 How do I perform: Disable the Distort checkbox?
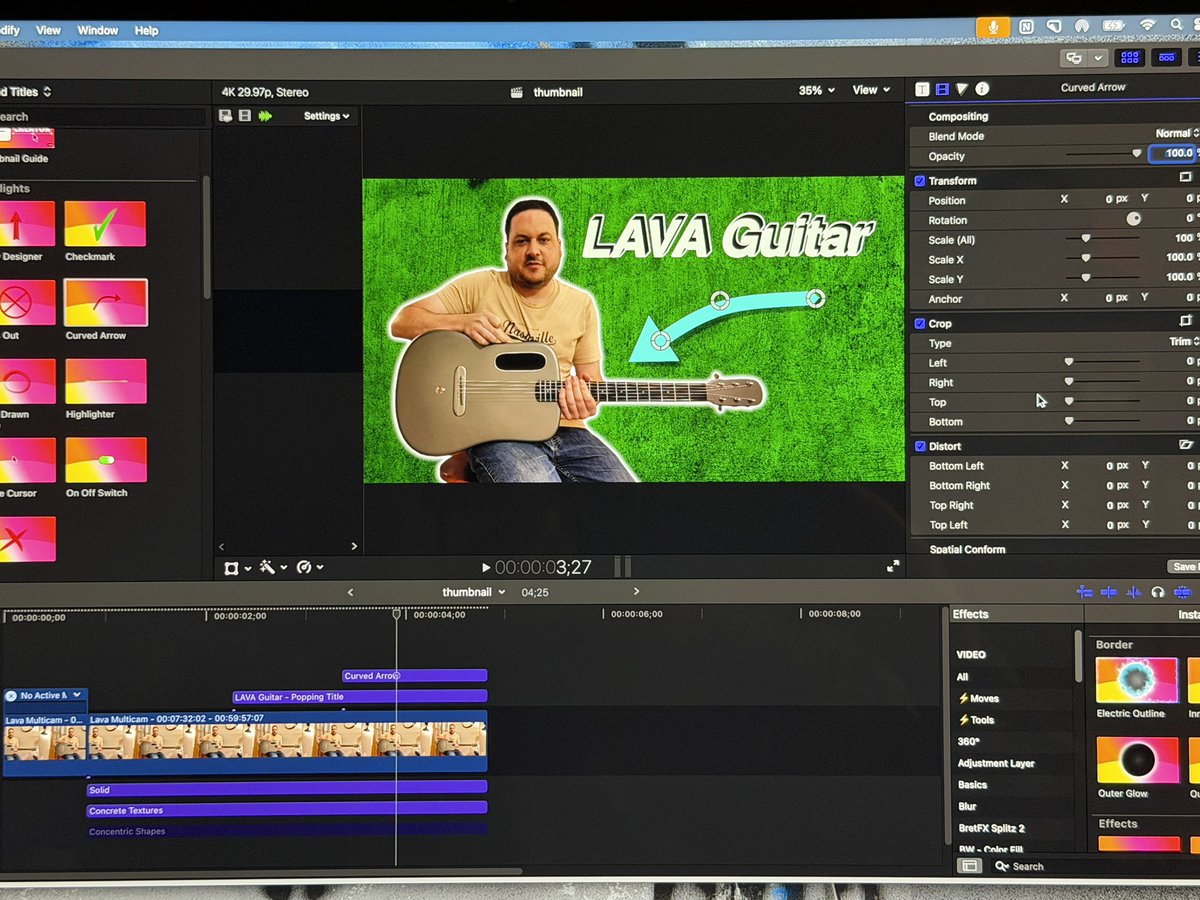(x=920, y=446)
